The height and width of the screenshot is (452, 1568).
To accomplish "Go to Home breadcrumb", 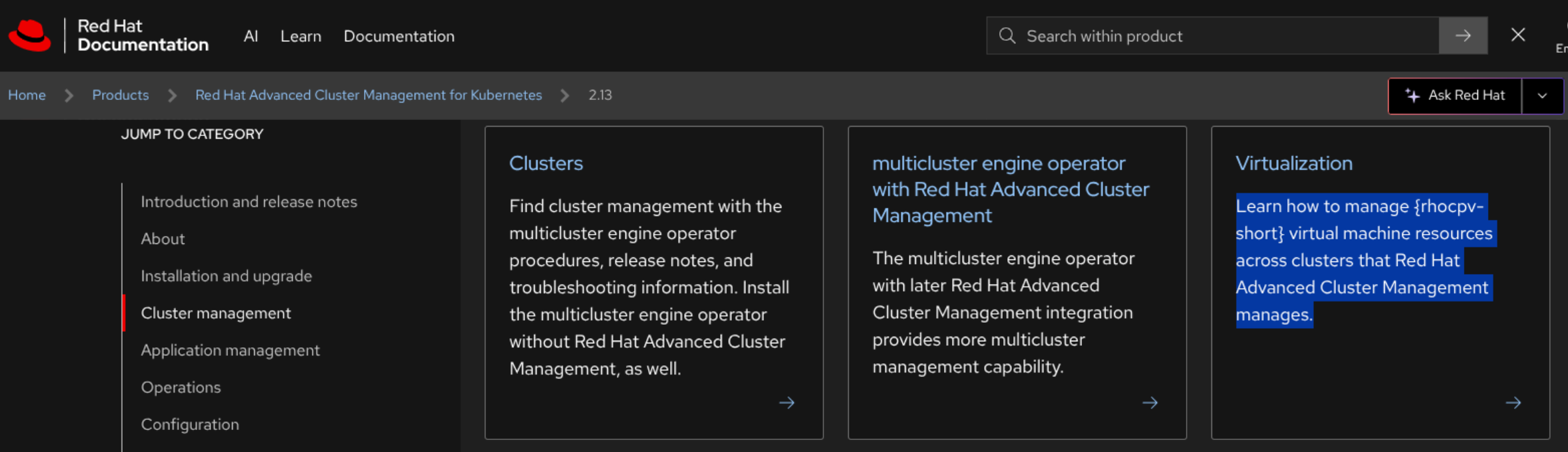I will (27, 95).
